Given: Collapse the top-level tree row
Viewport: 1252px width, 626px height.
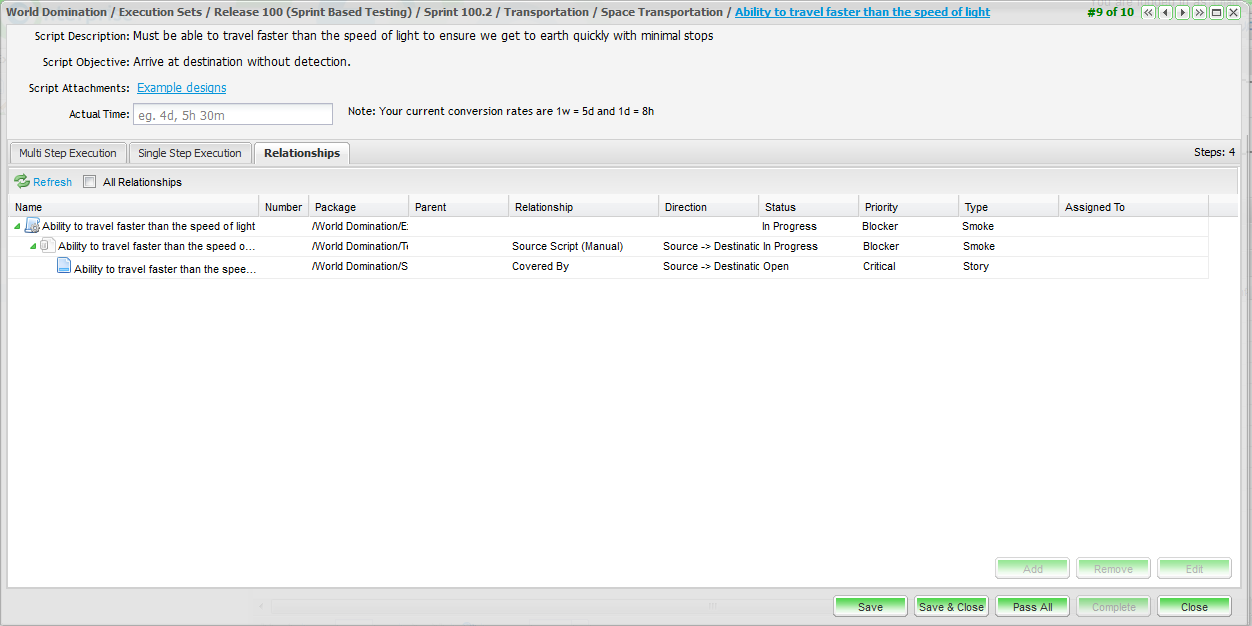Looking at the screenshot, I should coord(17,227).
